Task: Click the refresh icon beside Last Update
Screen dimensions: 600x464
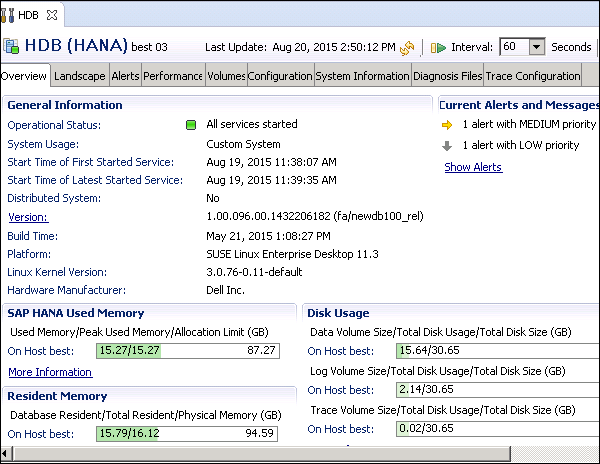Action: (x=407, y=47)
